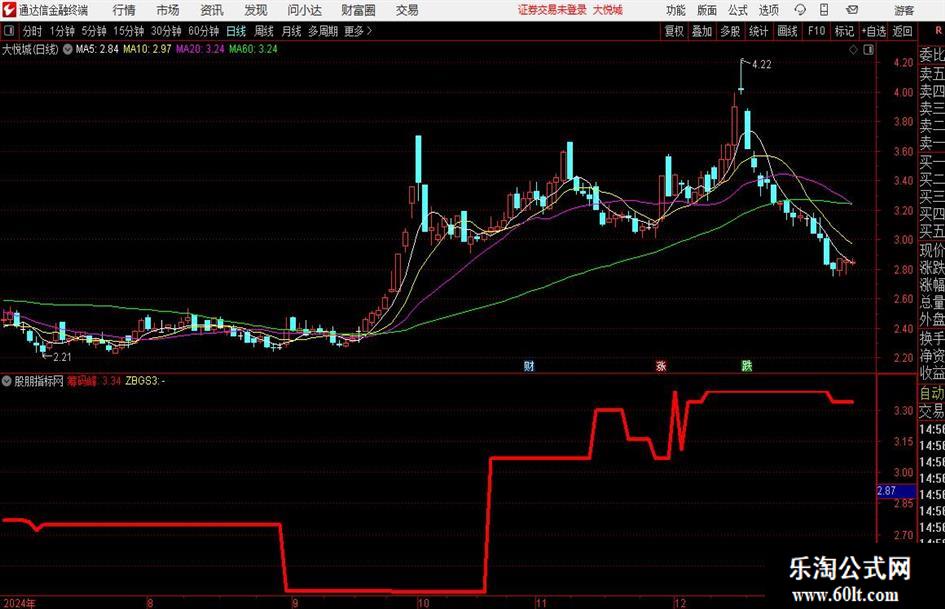The height and width of the screenshot is (609, 945).
Task: Click the 4.22 high price label
Action: point(762,65)
